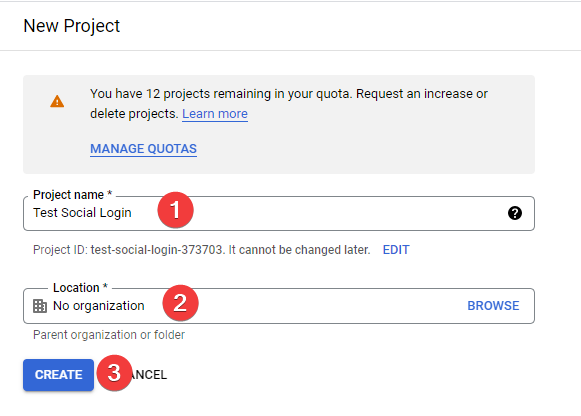The height and width of the screenshot is (416, 581).
Task: Open the Project name help question-mark icon
Action: (515, 213)
